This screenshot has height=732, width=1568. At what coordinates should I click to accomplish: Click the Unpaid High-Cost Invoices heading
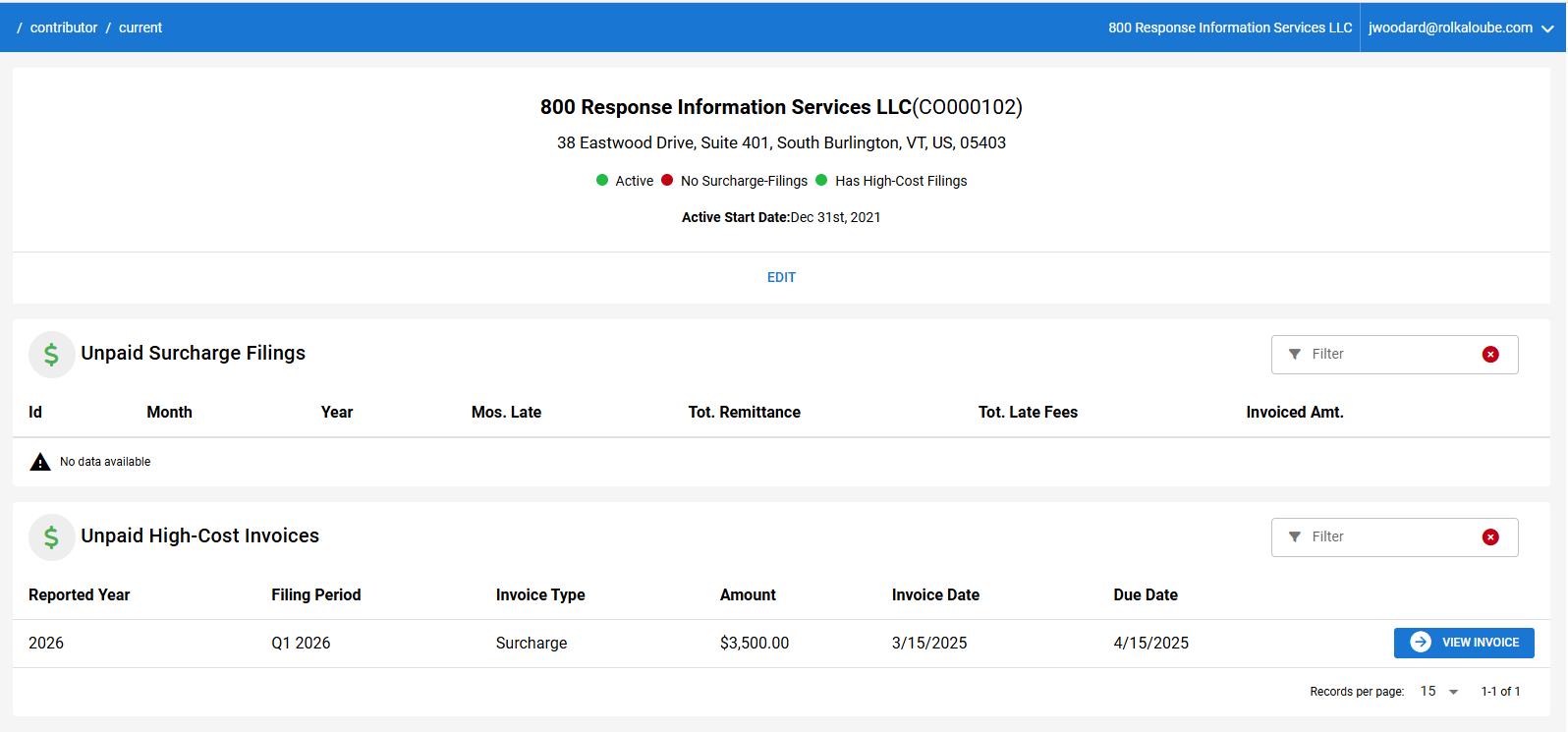[x=200, y=536]
